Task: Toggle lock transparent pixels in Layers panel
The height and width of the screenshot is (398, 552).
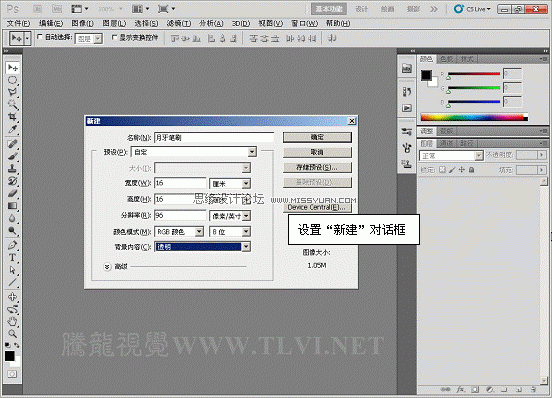Action: click(442, 170)
